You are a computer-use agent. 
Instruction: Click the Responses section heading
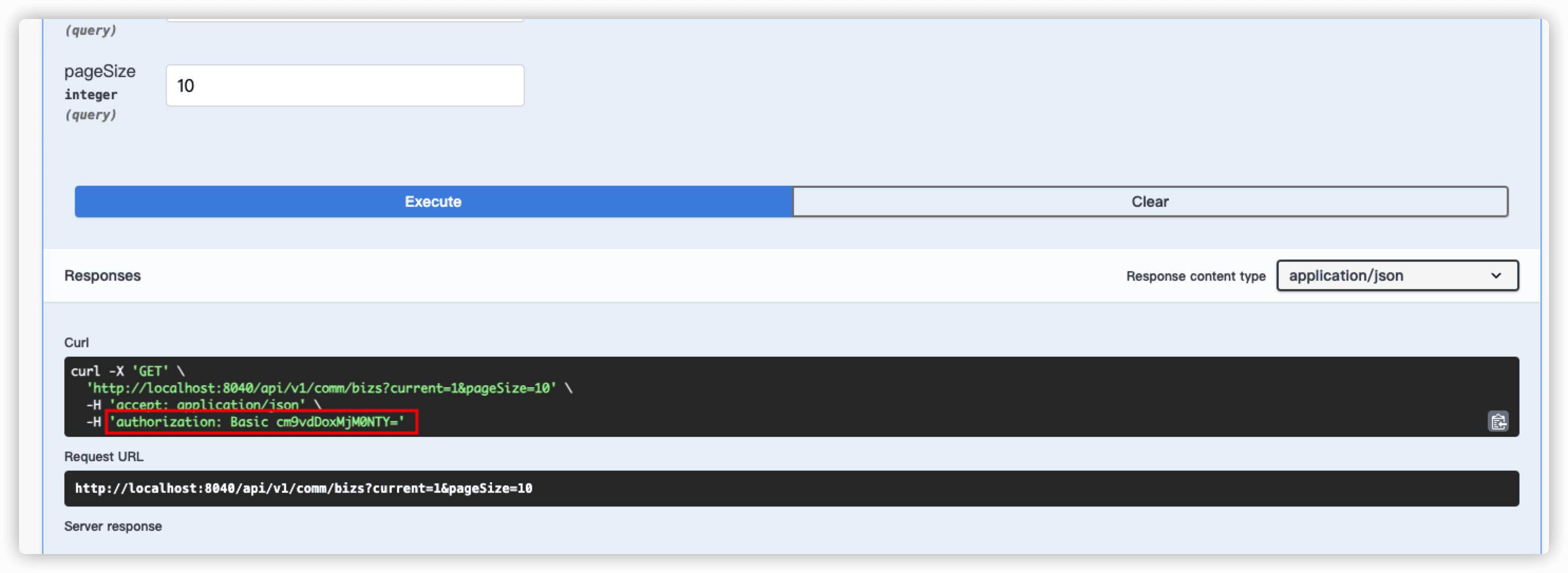pyautogui.click(x=102, y=275)
